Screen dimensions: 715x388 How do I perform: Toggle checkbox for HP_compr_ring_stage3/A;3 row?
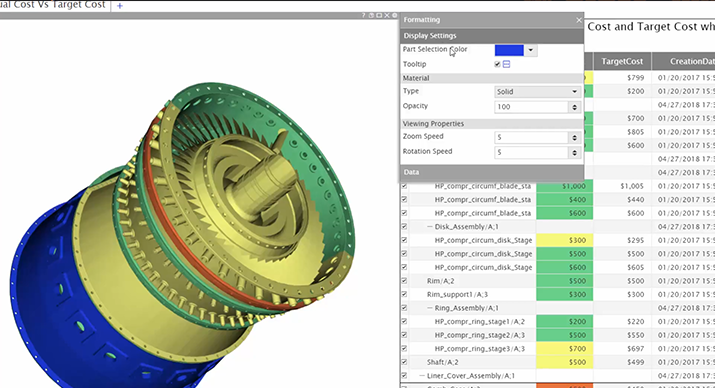click(x=404, y=348)
